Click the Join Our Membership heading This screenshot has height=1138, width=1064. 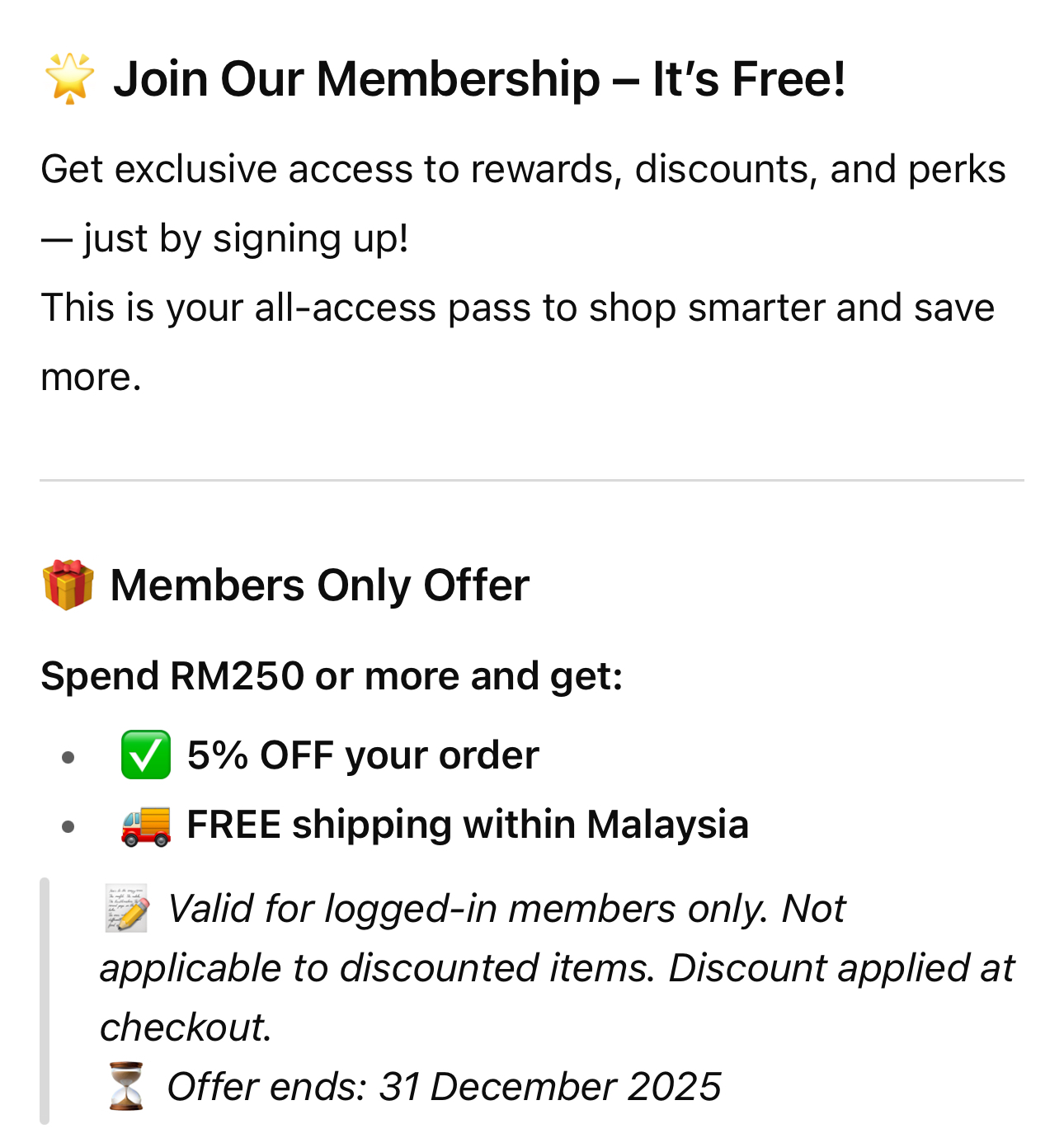coord(479,79)
